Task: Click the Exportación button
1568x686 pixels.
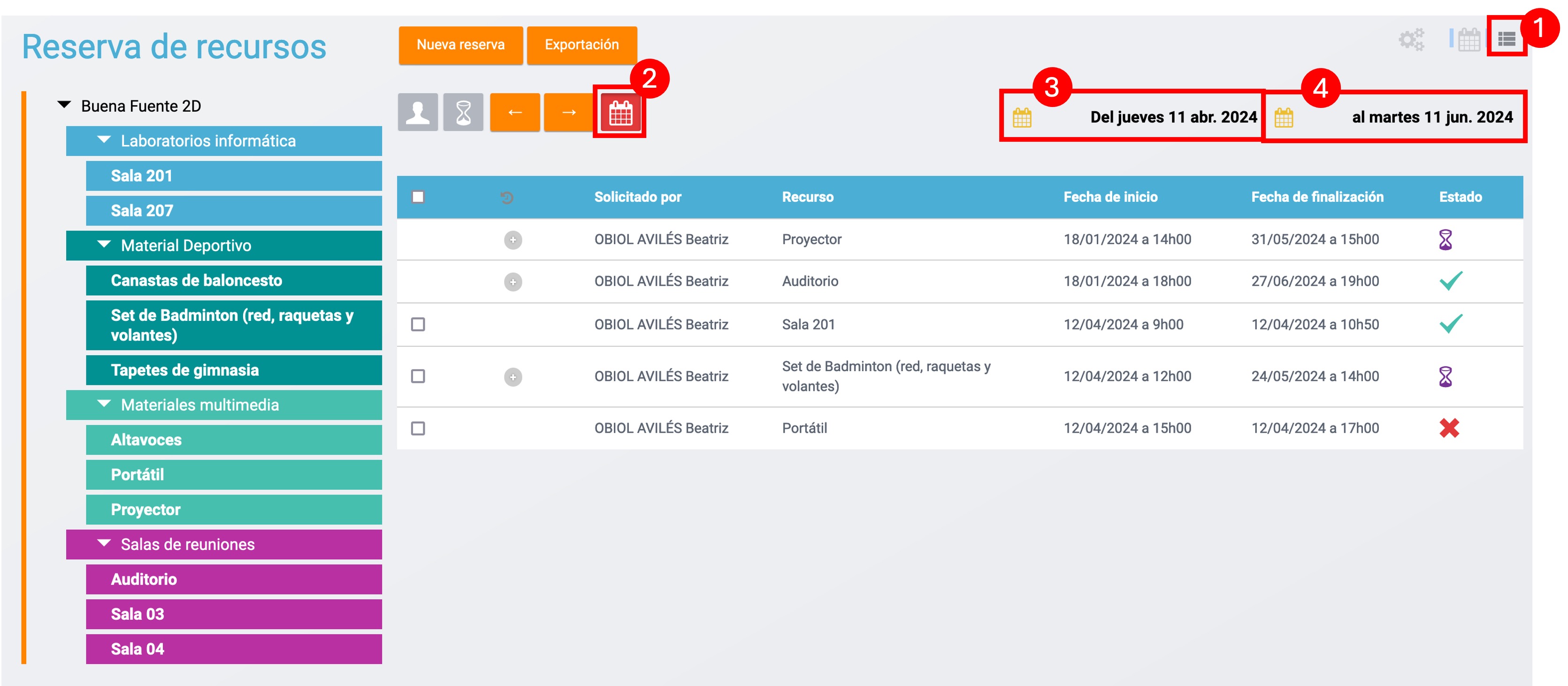Action: point(581,45)
